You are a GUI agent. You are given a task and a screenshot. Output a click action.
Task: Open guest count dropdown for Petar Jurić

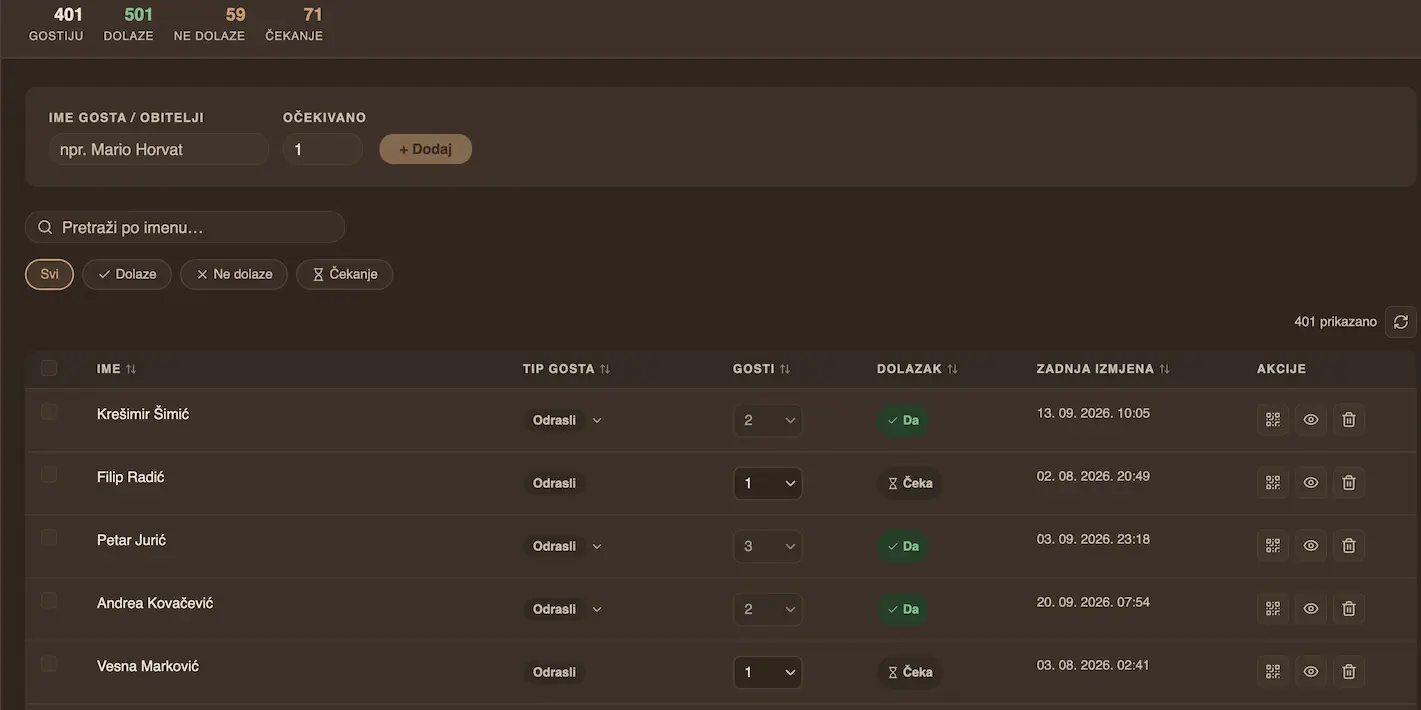point(768,546)
